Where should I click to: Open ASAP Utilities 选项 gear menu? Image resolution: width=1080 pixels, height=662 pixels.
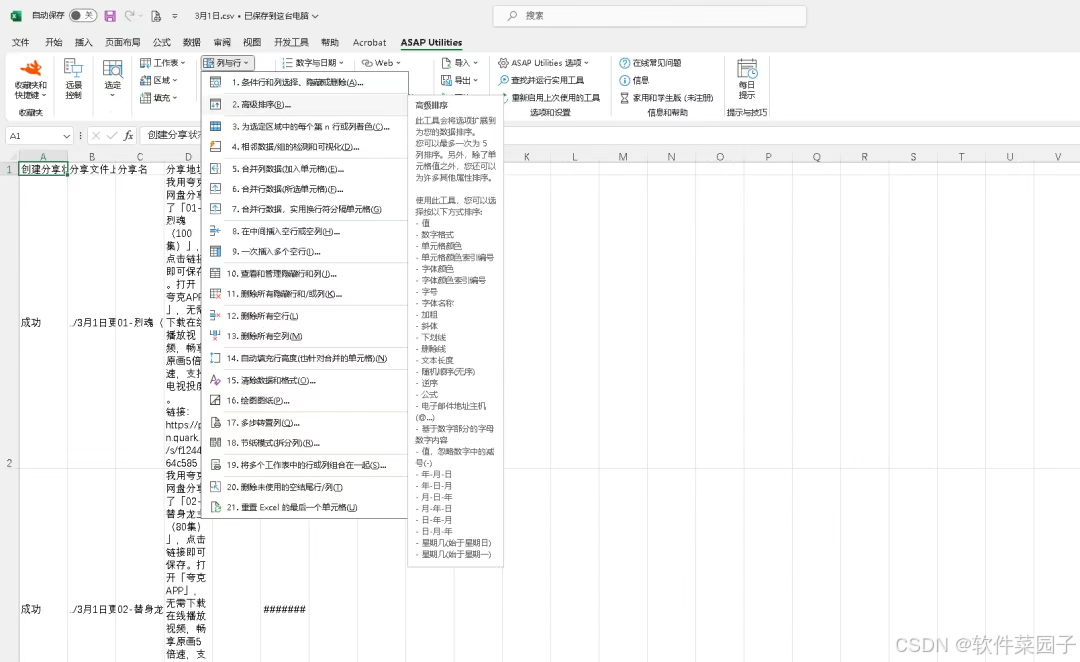[543, 63]
